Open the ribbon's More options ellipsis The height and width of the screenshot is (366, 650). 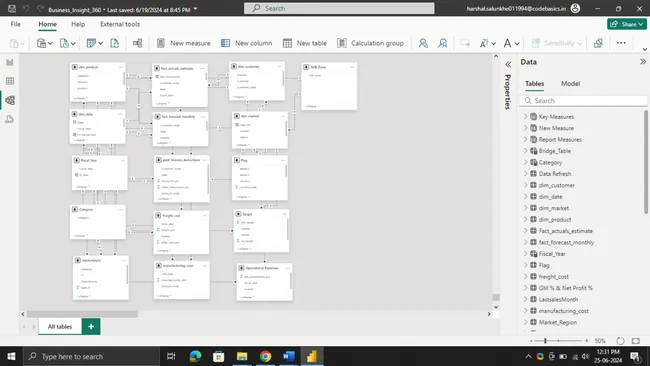tap(621, 43)
